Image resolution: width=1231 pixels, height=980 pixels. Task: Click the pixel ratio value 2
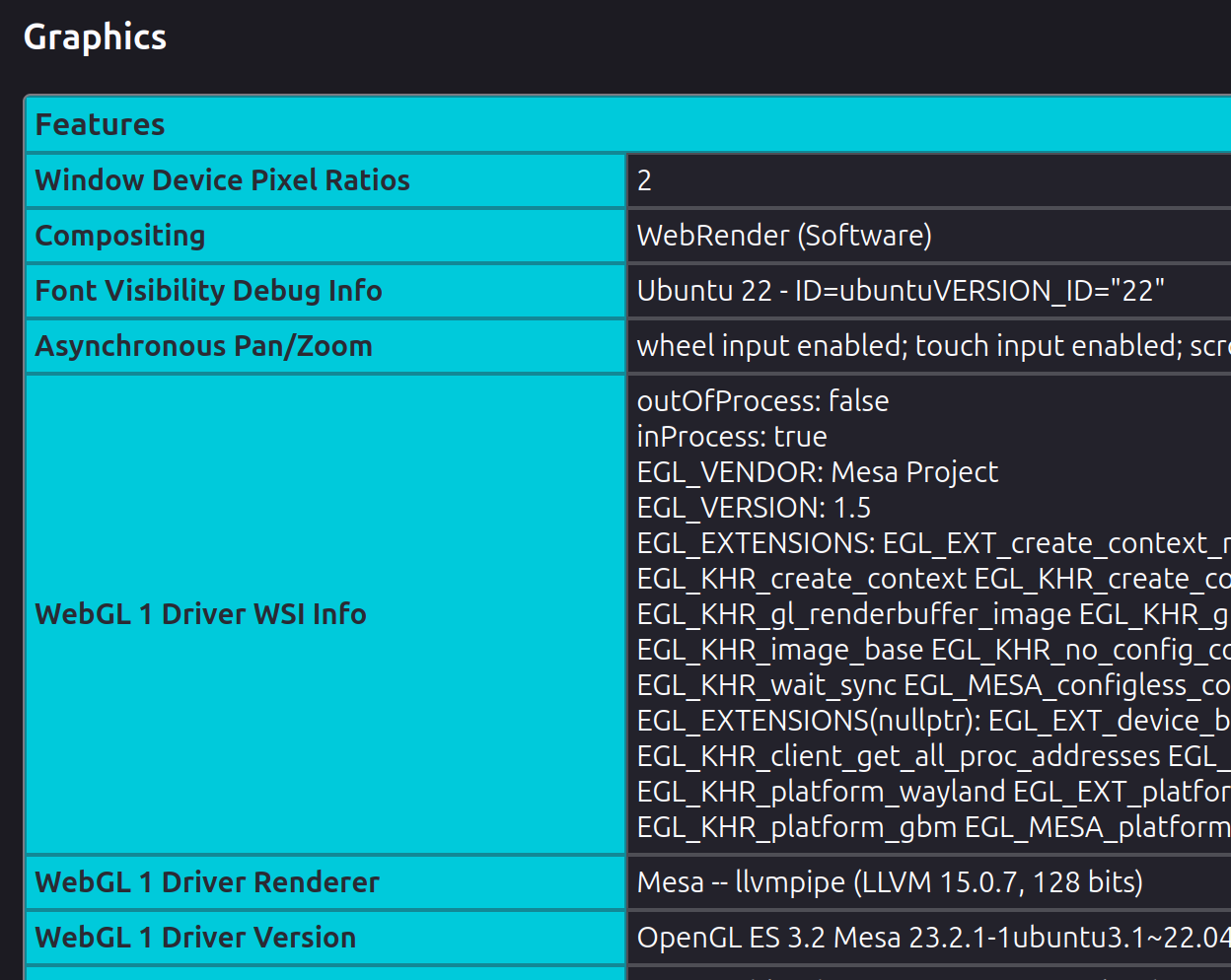tap(644, 180)
